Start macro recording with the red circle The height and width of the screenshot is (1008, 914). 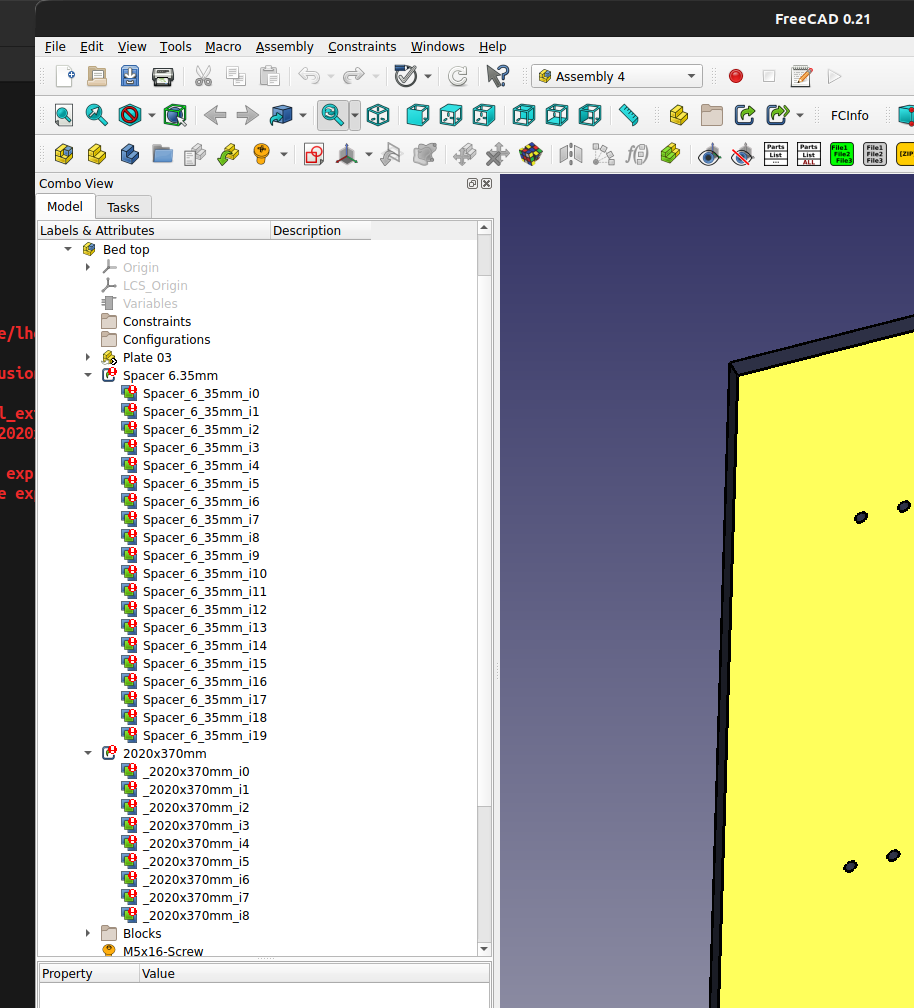click(736, 76)
